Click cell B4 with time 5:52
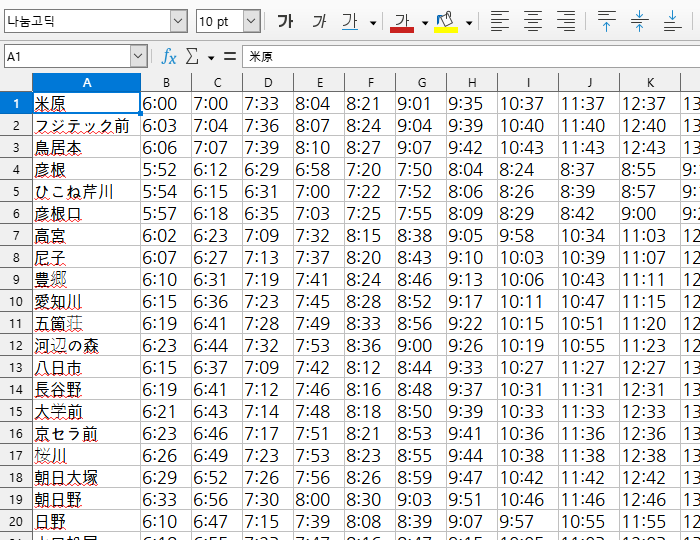 point(166,169)
